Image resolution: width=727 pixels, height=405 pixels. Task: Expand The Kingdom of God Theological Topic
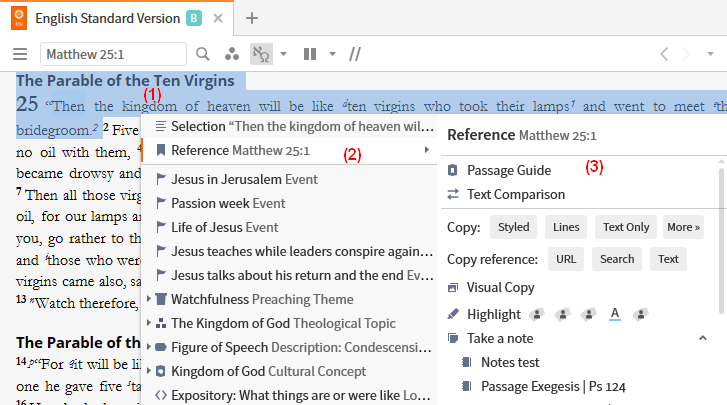click(148, 323)
